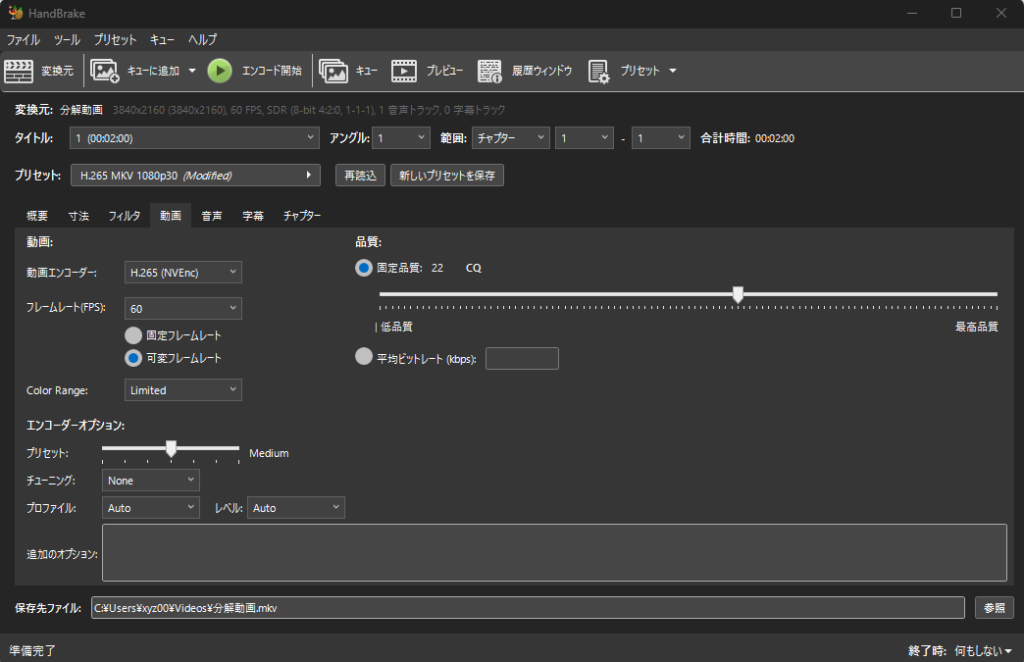
Task: Click the 保存先ファイル path input field
Action: (x=527, y=608)
